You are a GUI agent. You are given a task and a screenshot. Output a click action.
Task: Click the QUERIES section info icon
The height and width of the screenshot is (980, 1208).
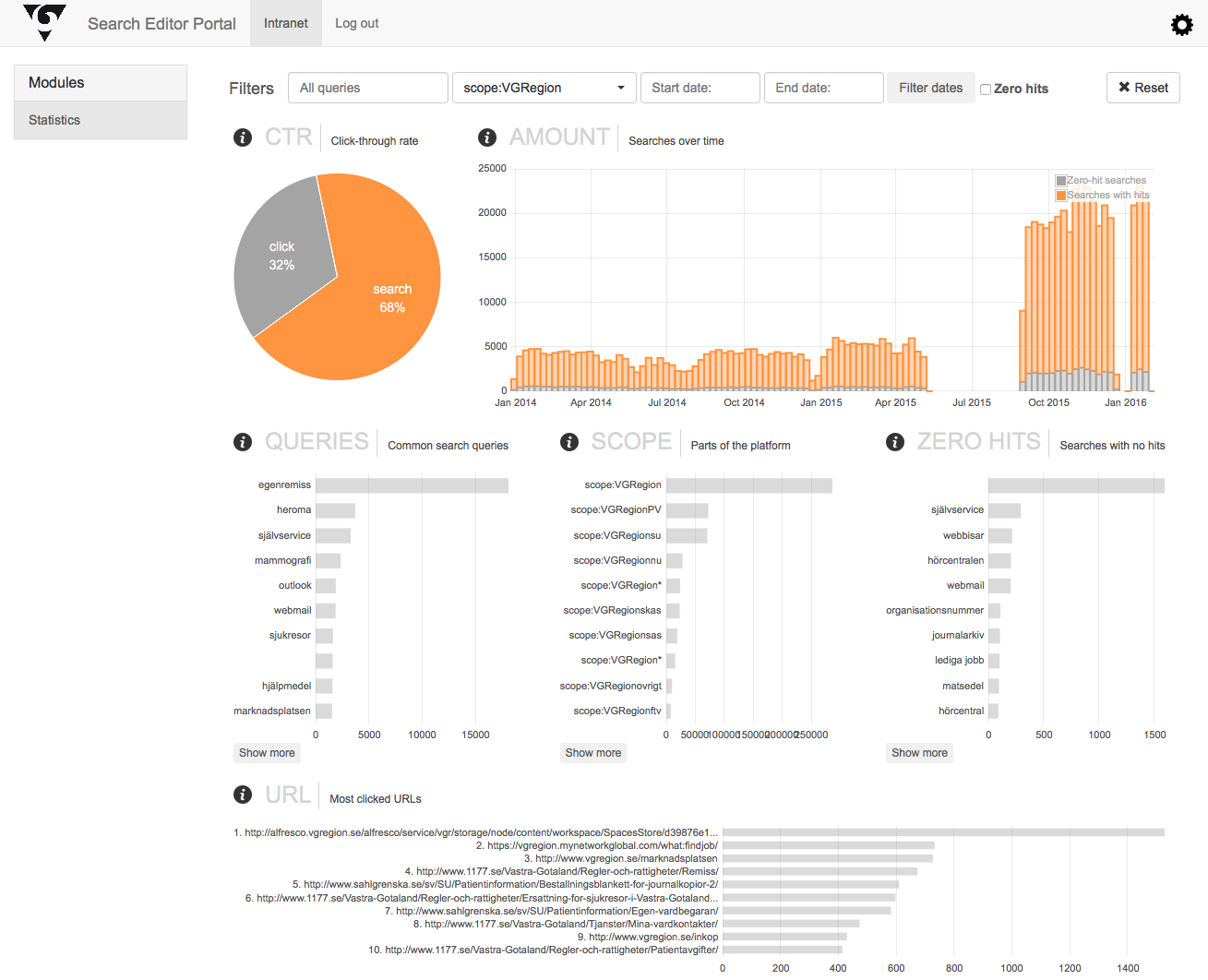[243, 442]
